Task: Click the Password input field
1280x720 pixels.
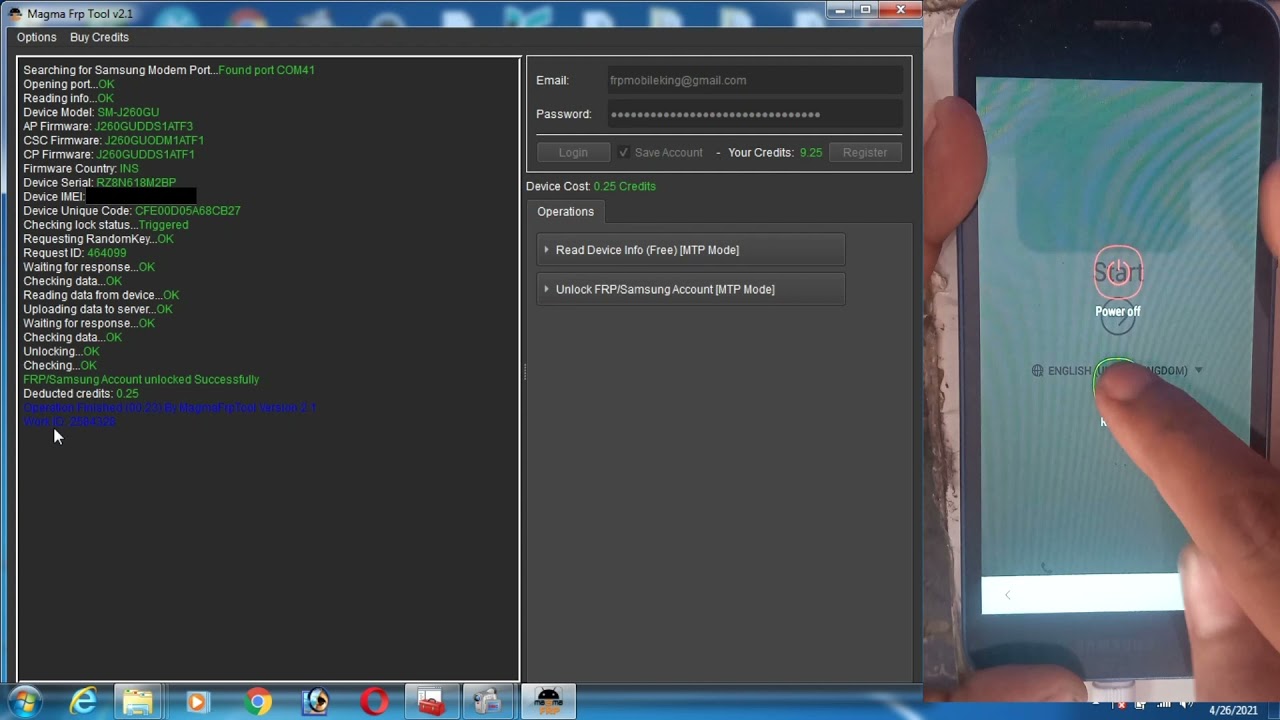Action: (x=755, y=114)
